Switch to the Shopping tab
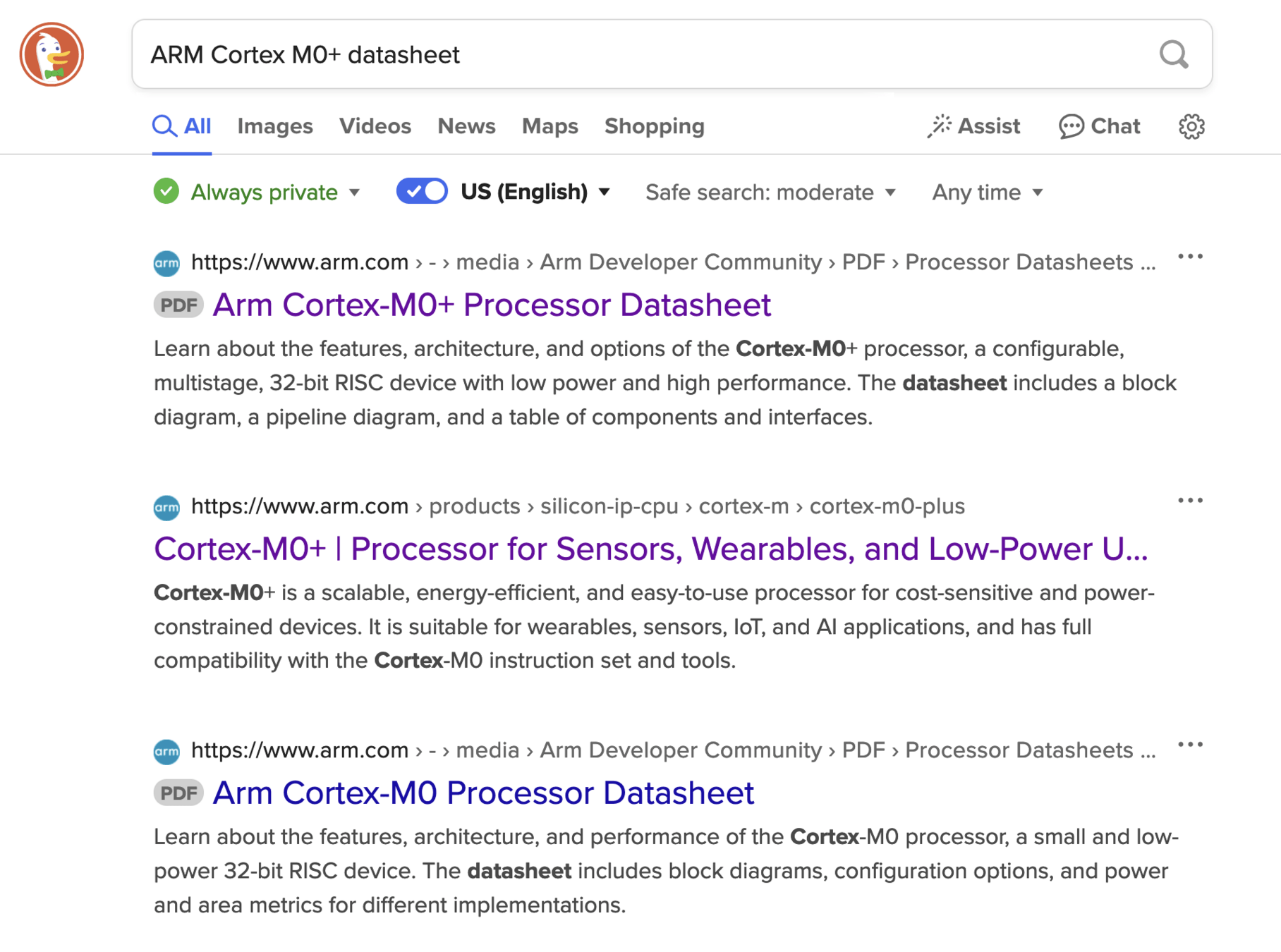This screenshot has width=1281, height=952. pos(655,126)
